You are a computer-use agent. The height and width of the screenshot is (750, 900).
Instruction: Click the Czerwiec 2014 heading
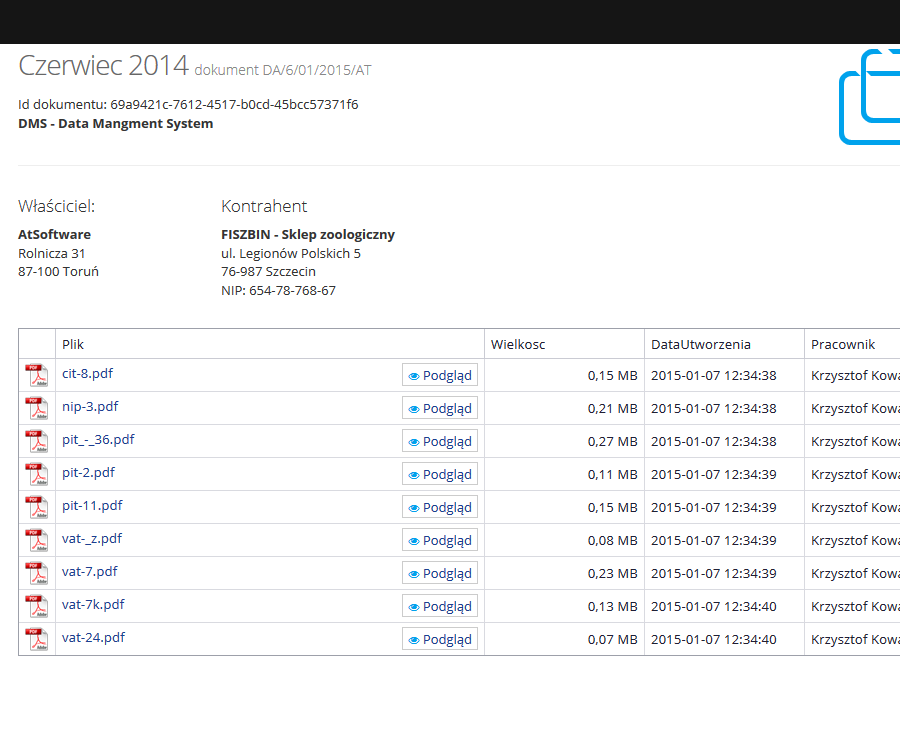pyautogui.click(x=103, y=65)
